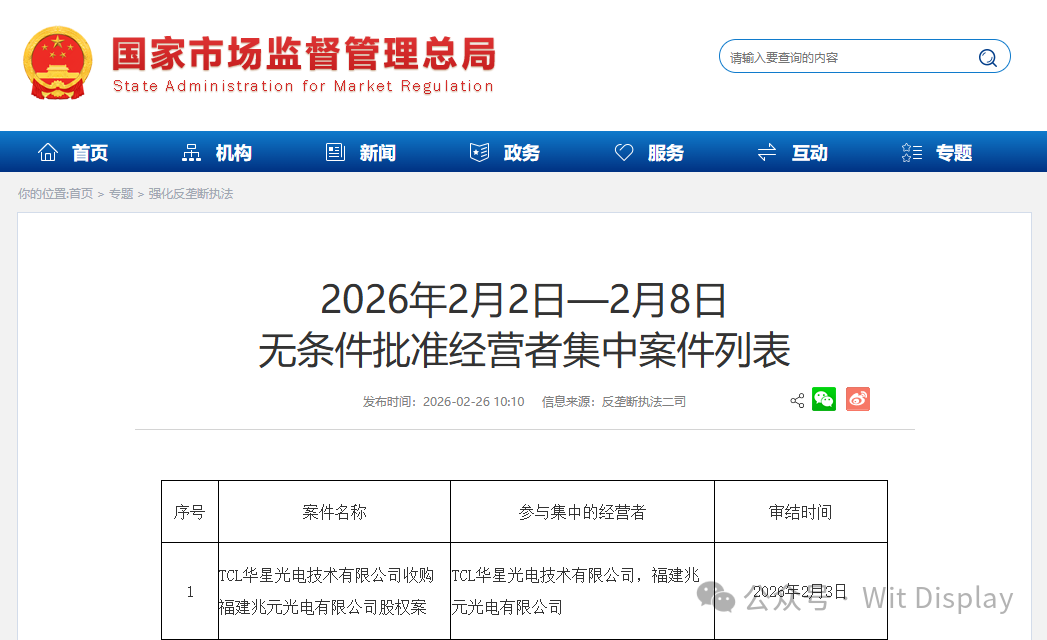
Task: Click the national emblem logo
Action: tap(61, 64)
